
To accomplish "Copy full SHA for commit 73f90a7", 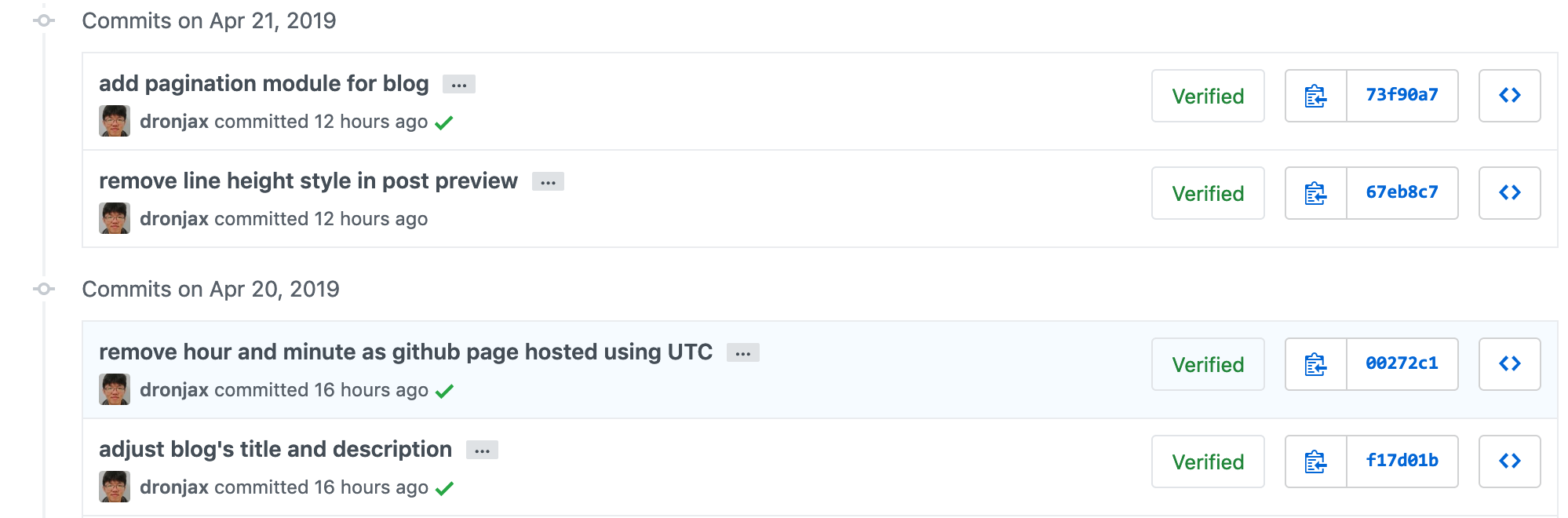I will tap(1315, 96).
